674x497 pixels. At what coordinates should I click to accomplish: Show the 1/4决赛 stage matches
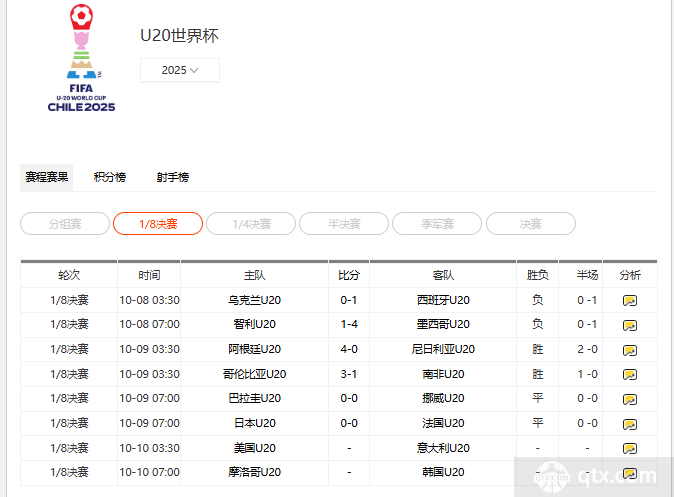click(x=251, y=224)
